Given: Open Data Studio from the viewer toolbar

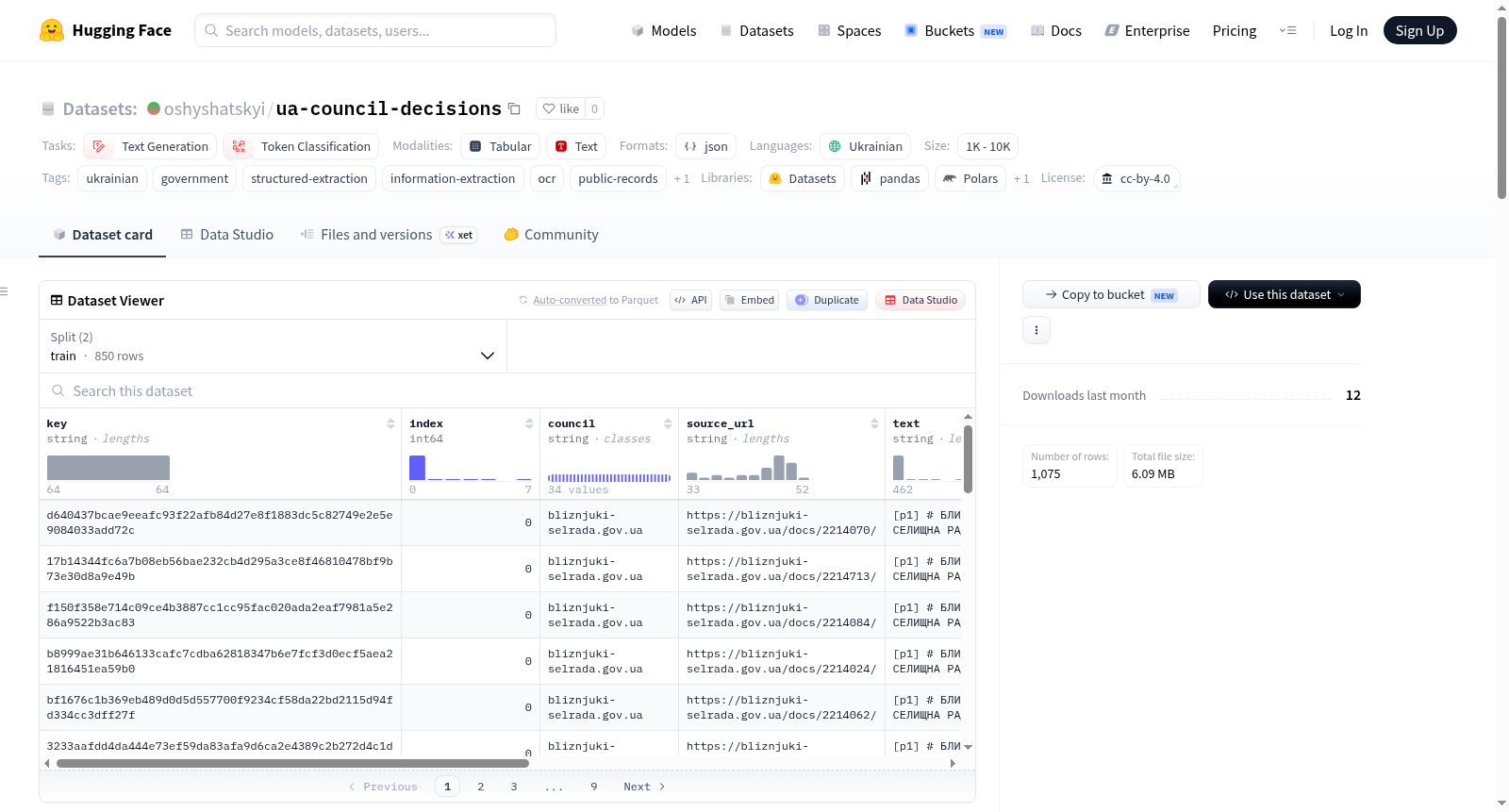Looking at the screenshot, I should [x=920, y=300].
